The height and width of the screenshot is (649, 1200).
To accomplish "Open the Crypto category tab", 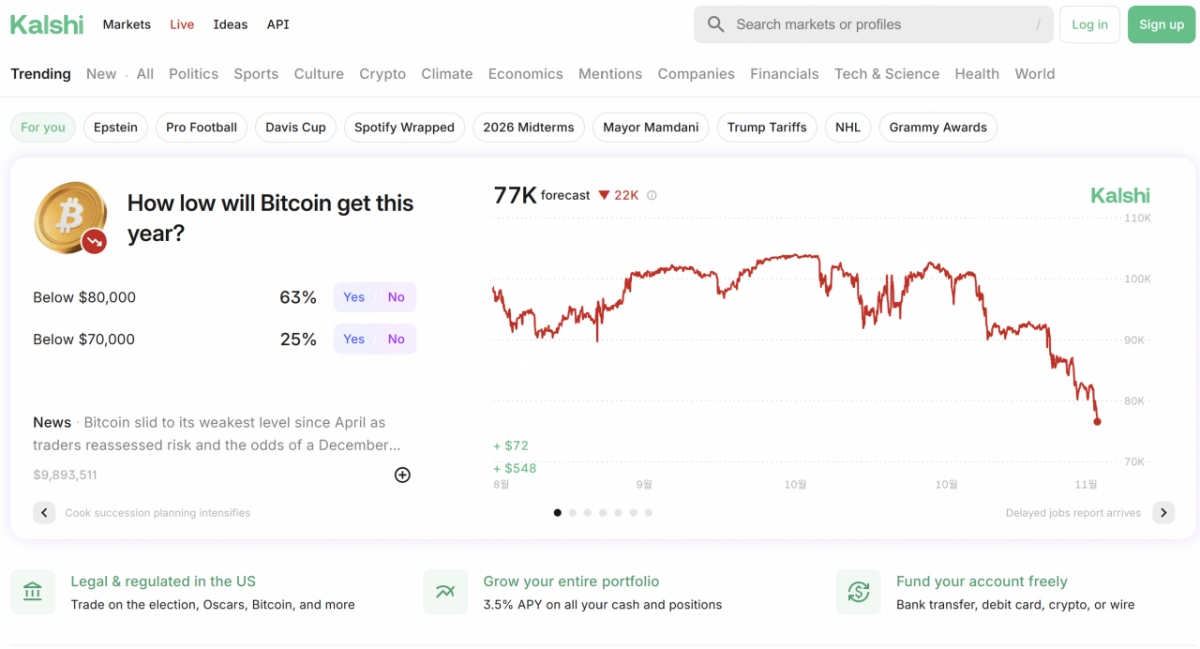I will tap(382, 74).
